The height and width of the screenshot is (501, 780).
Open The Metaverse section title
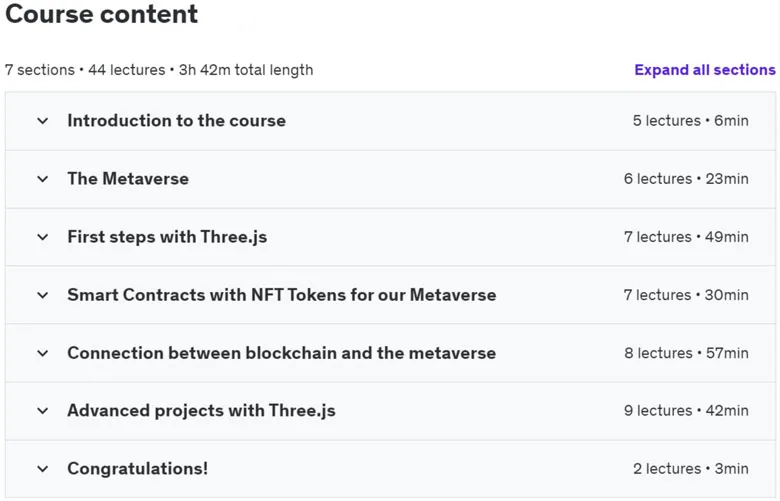point(128,179)
